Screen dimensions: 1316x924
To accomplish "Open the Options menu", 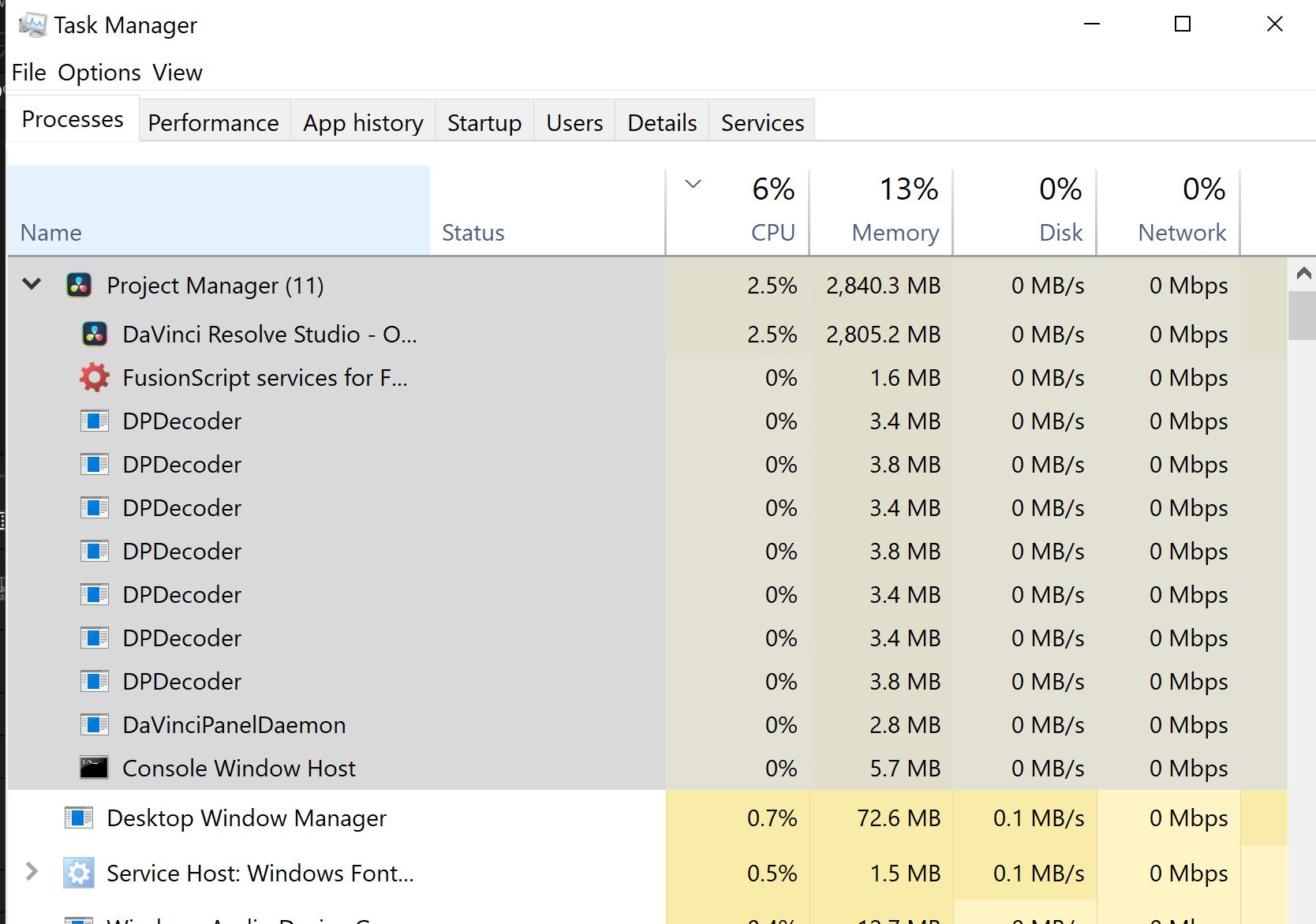I will pyautogui.click(x=99, y=73).
